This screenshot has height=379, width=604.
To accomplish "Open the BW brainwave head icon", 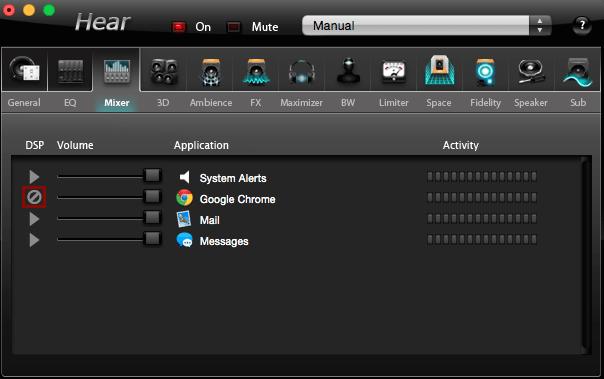I will 348,70.
